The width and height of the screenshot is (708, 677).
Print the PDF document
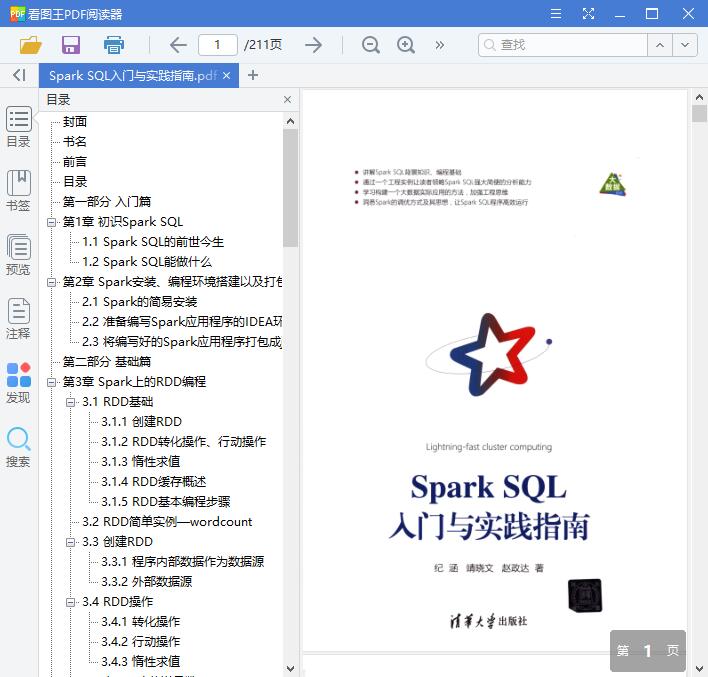pos(113,45)
